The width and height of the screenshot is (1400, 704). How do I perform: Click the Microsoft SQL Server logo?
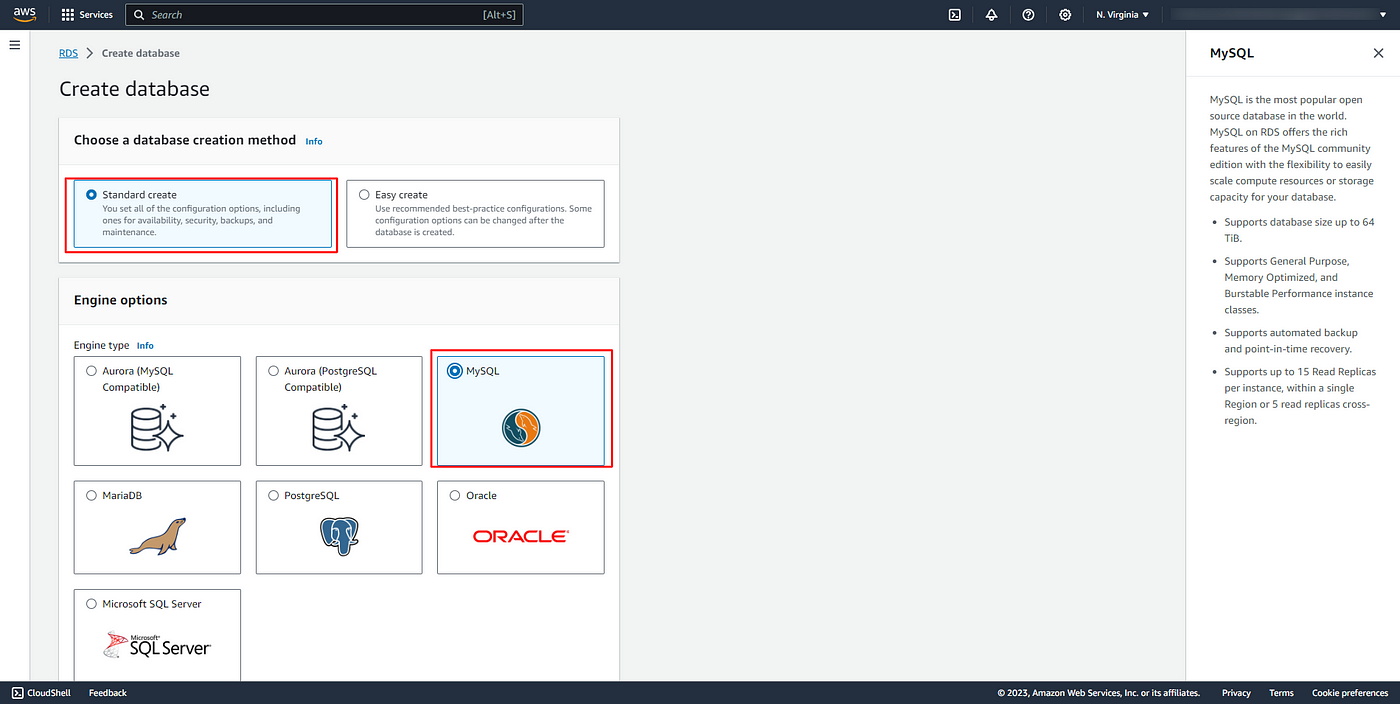157,644
